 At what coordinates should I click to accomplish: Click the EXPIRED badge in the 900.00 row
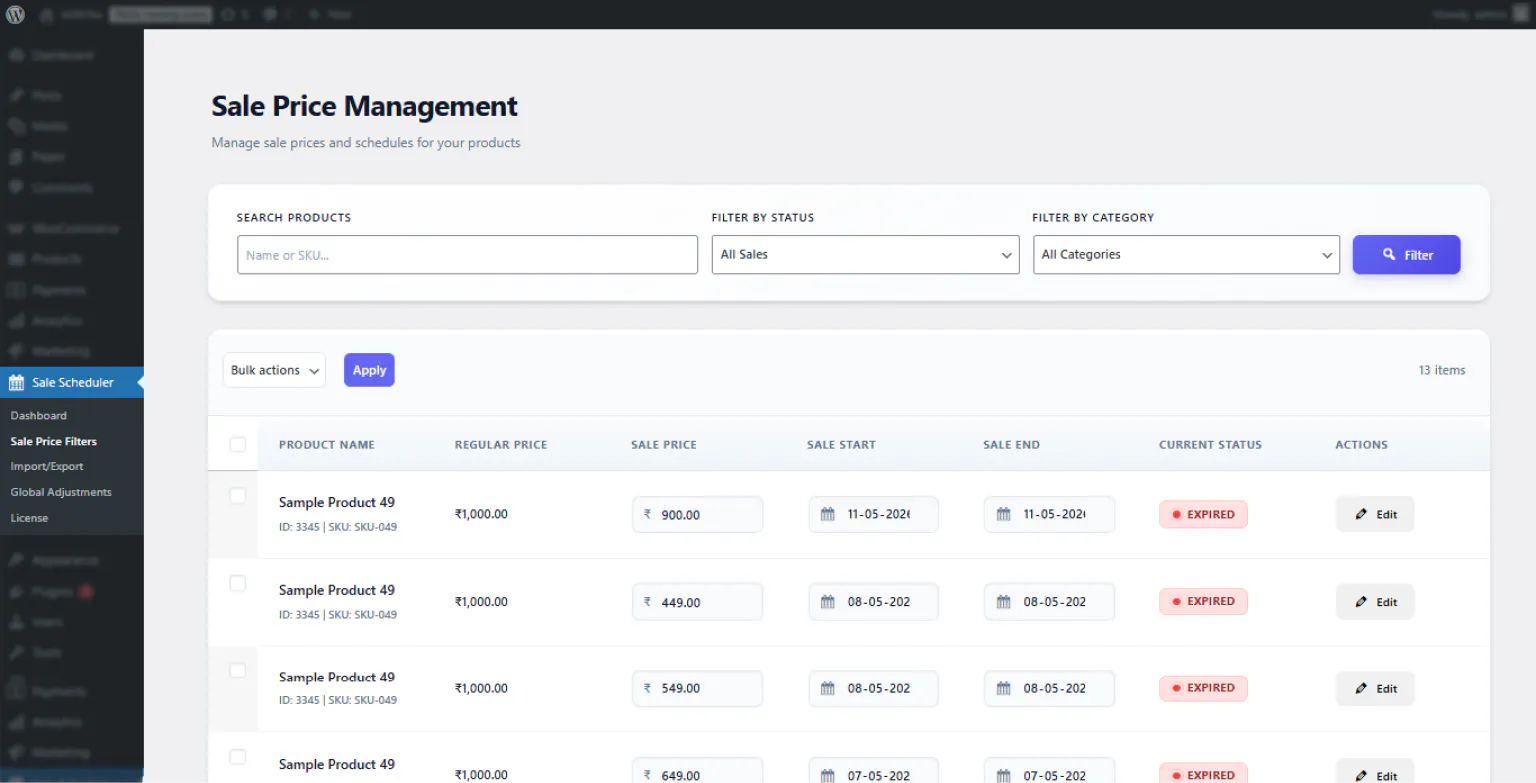(x=1203, y=515)
